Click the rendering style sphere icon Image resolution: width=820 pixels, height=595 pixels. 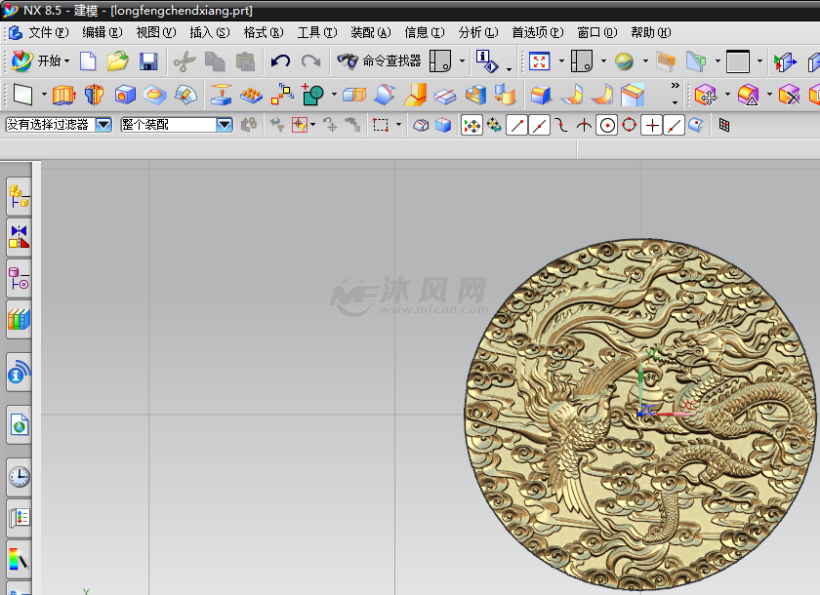coord(624,62)
